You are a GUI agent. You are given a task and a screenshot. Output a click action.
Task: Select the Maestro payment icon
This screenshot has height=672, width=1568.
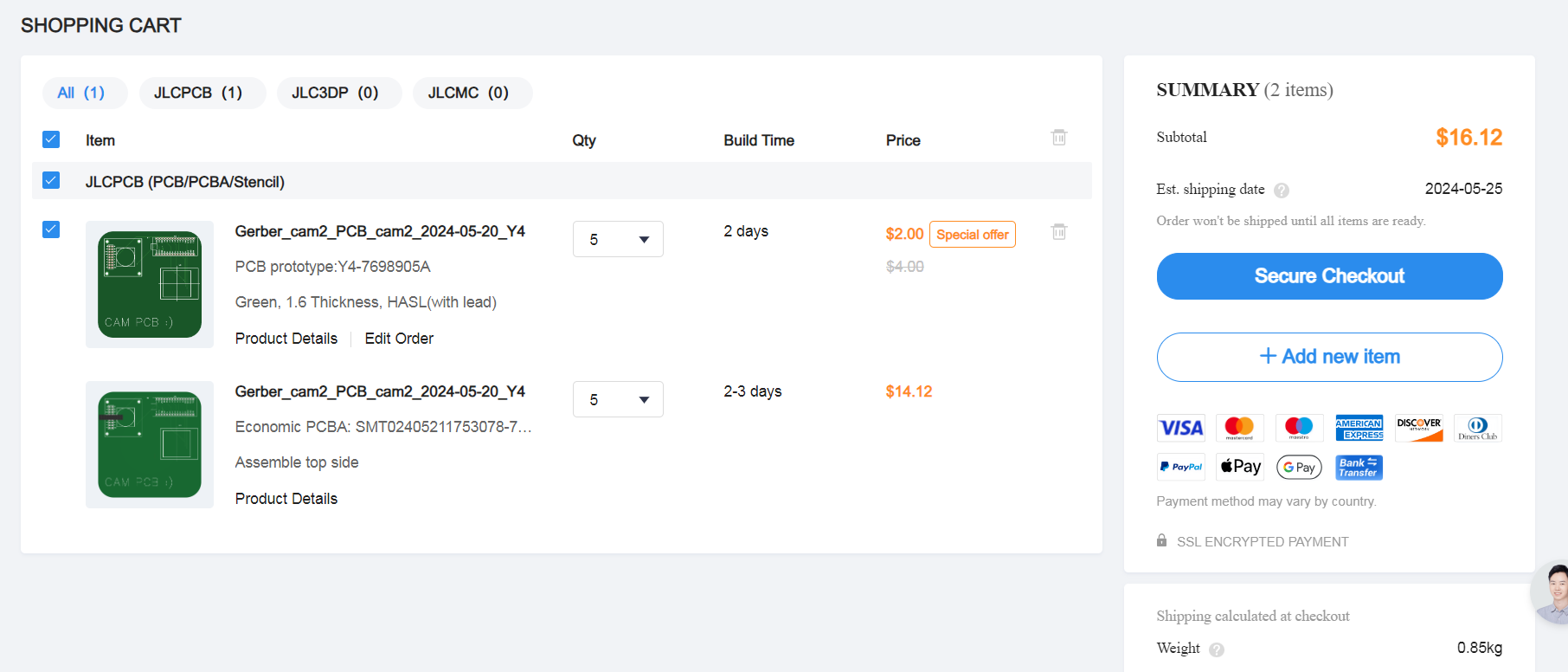coord(1299,428)
